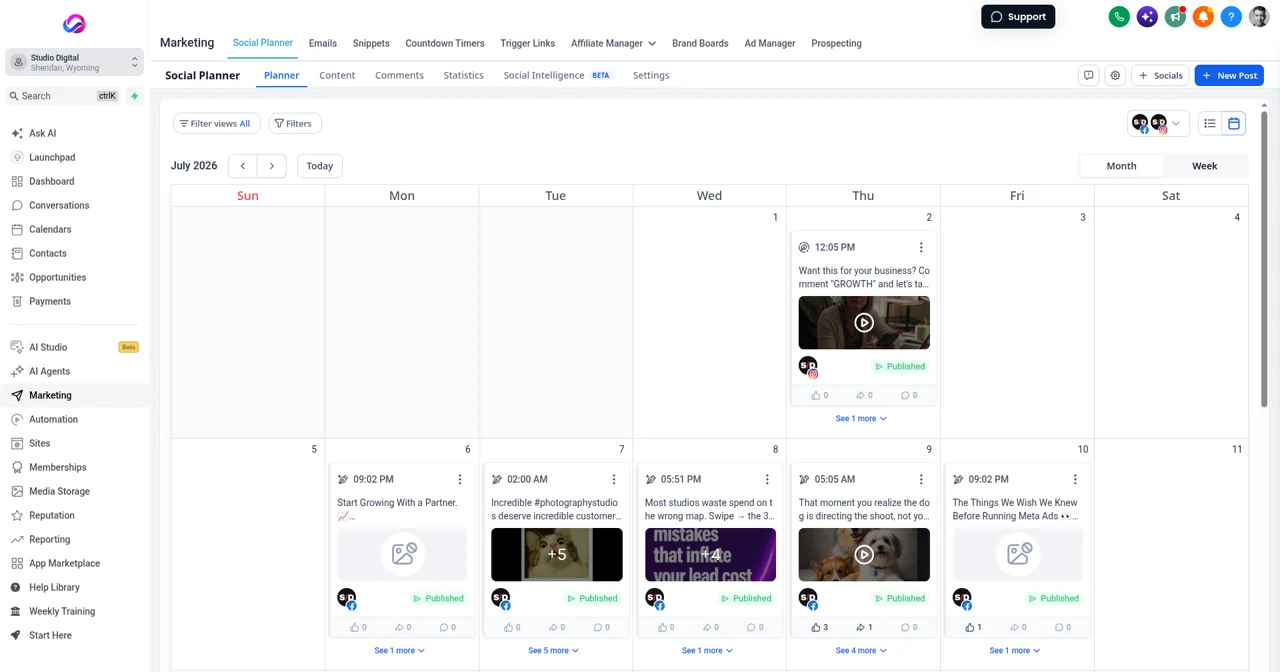Play the dog video on 05:05 AM post
This screenshot has width=1280, height=672.
(x=864, y=554)
